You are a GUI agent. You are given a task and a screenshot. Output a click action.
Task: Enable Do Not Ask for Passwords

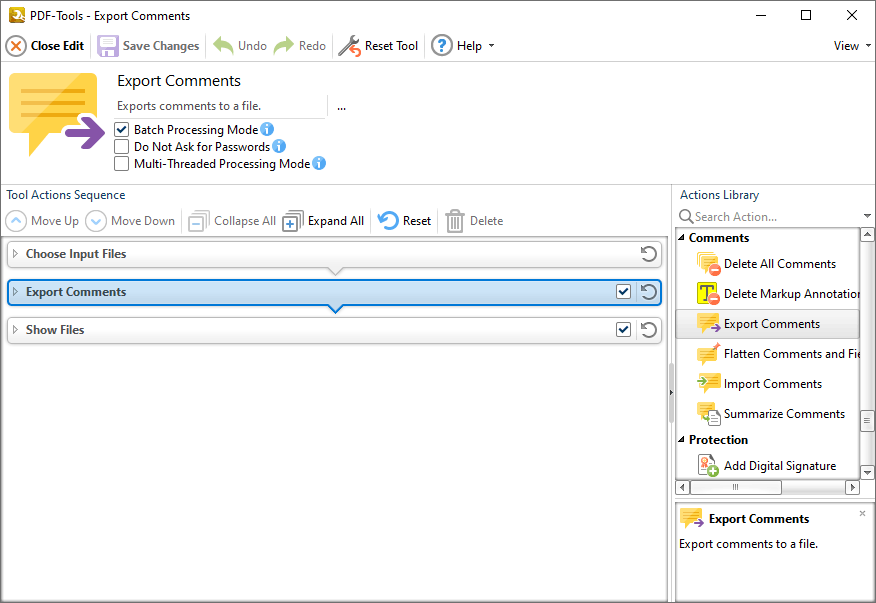point(121,146)
